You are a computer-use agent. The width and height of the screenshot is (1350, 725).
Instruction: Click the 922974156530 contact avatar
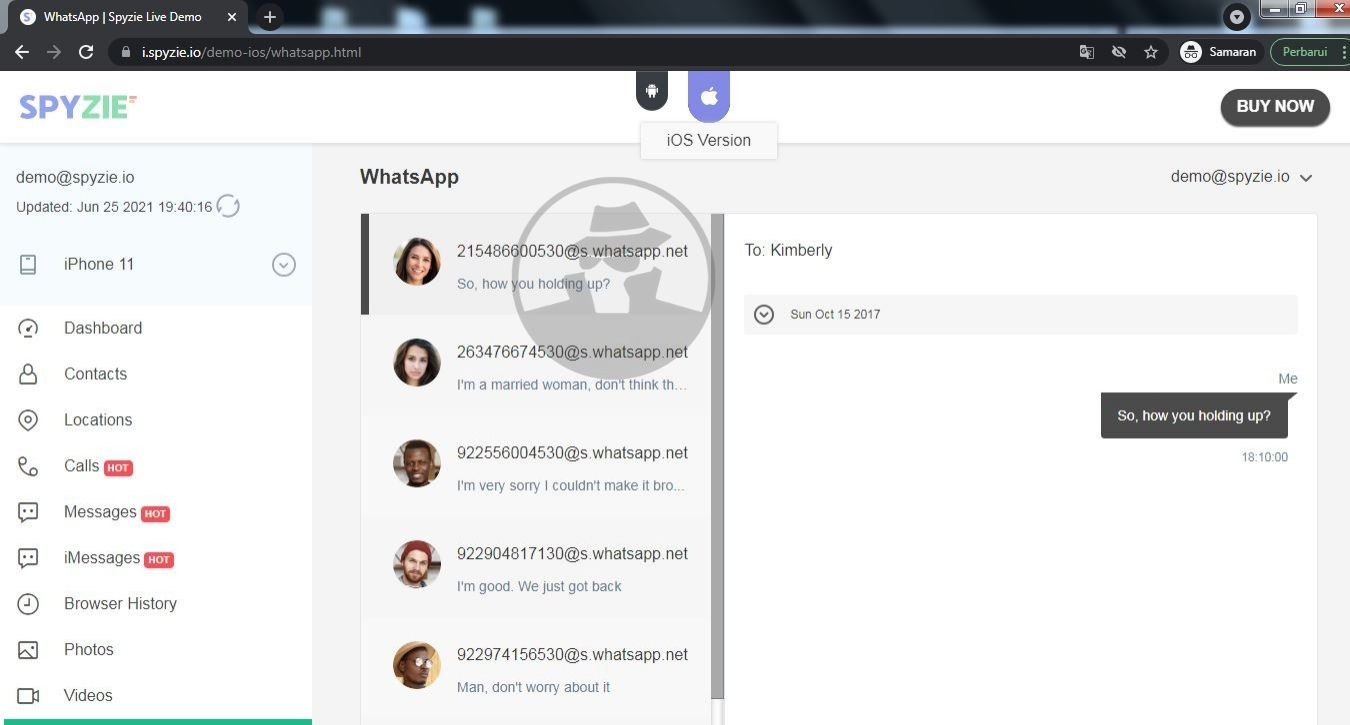point(417,666)
